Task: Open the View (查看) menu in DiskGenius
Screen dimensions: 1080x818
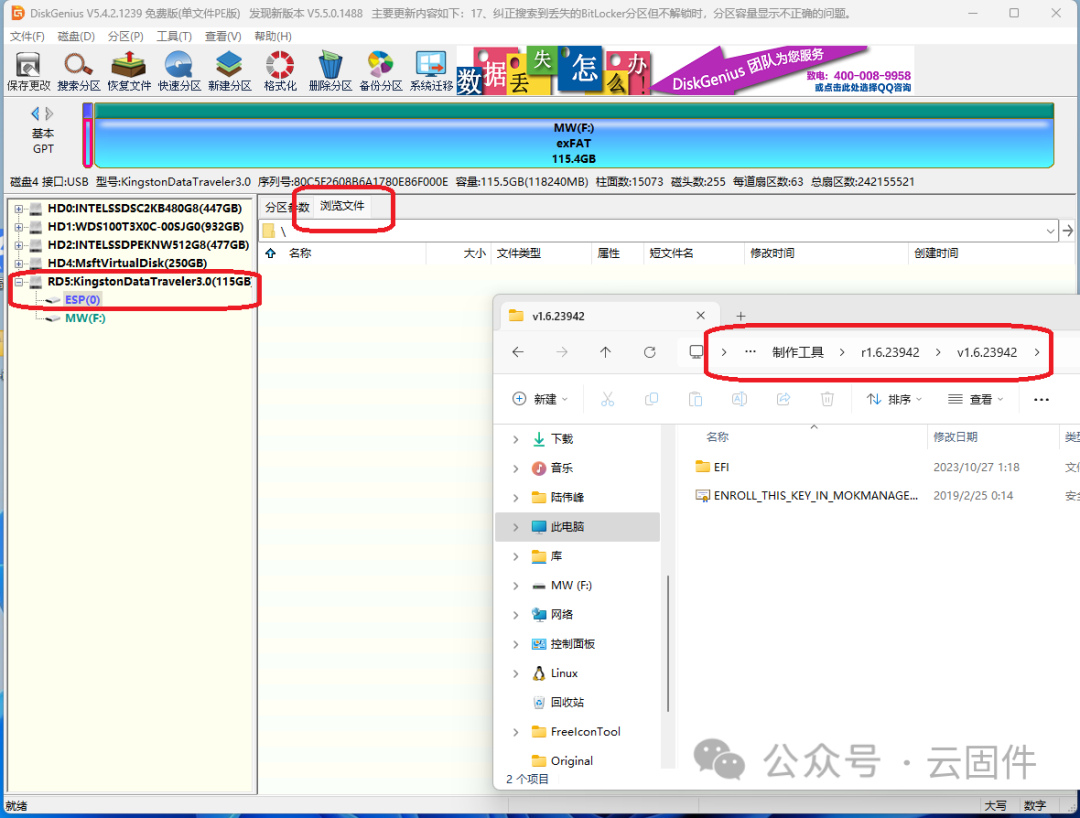Action: 222,36
